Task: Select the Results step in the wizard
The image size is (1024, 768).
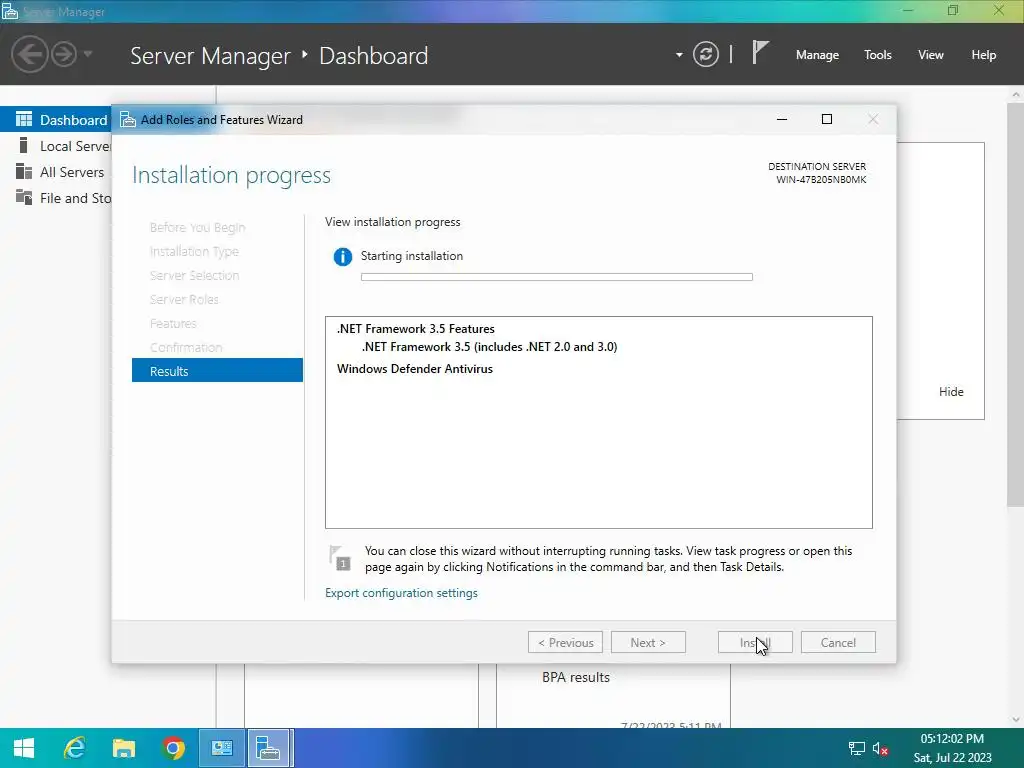Action: 217,370
